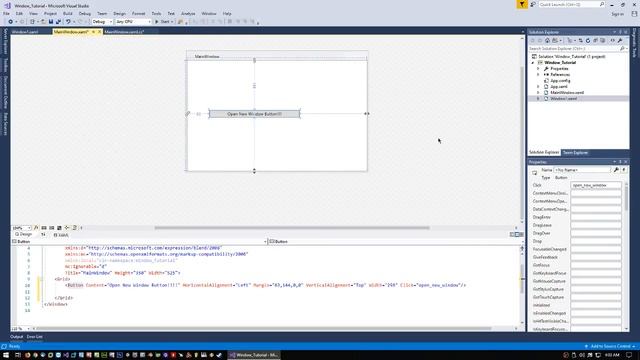
Task: Click the View Code icon in Solution Explorer
Action: (x=612, y=40)
